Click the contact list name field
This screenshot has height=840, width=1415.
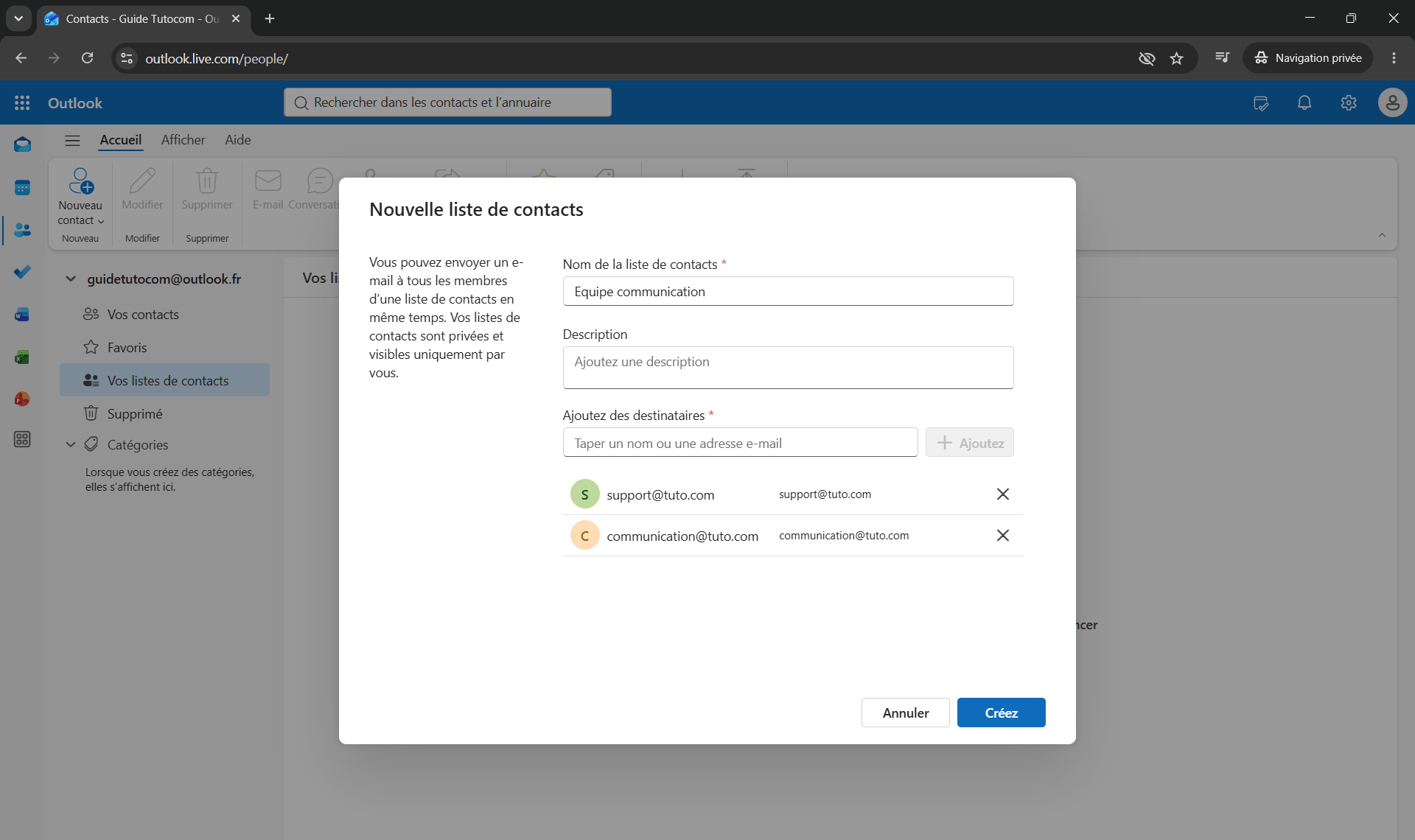pyautogui.click(x=789, y=292)
